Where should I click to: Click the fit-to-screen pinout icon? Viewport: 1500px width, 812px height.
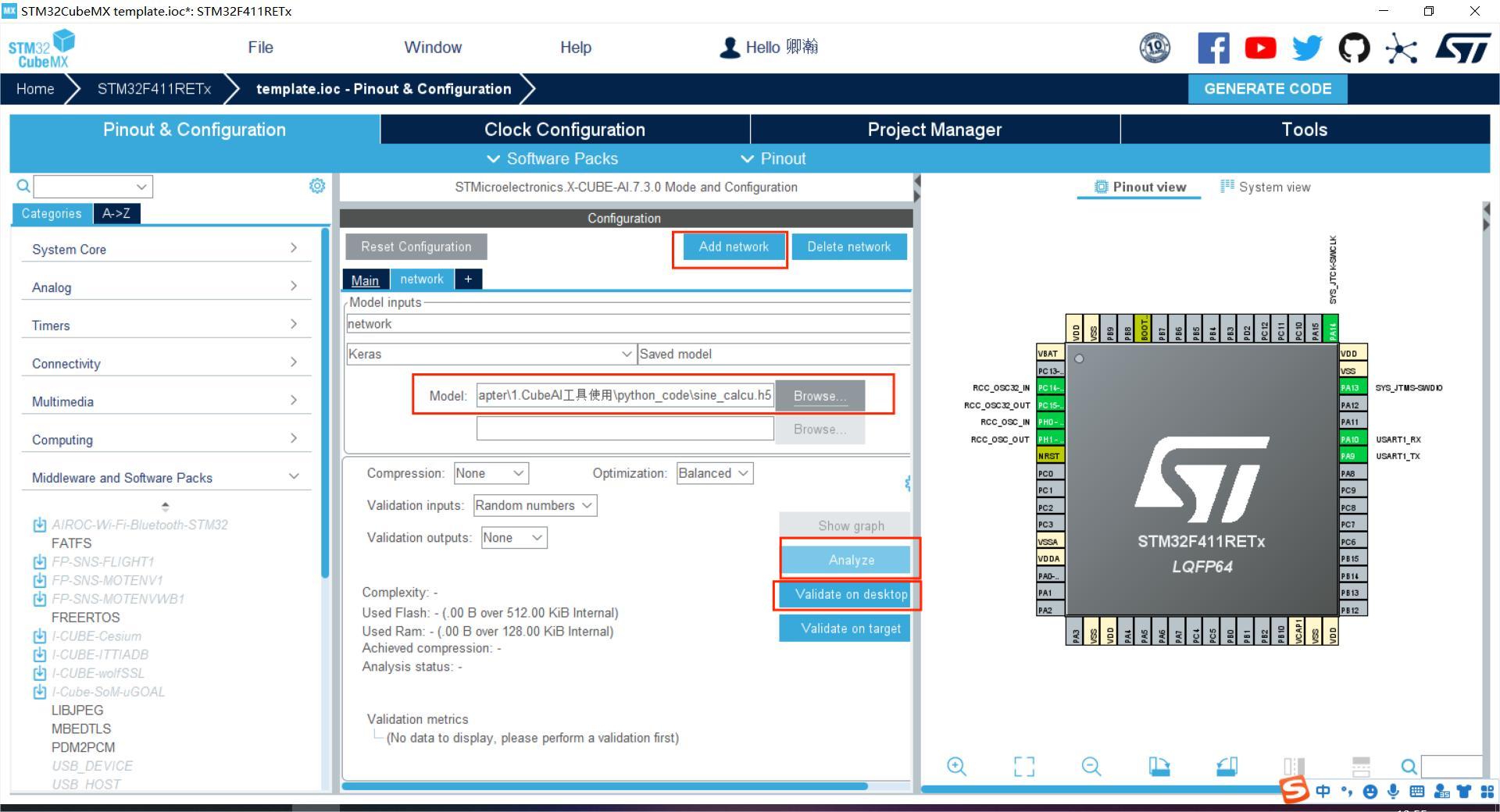tap(1023, 766)
